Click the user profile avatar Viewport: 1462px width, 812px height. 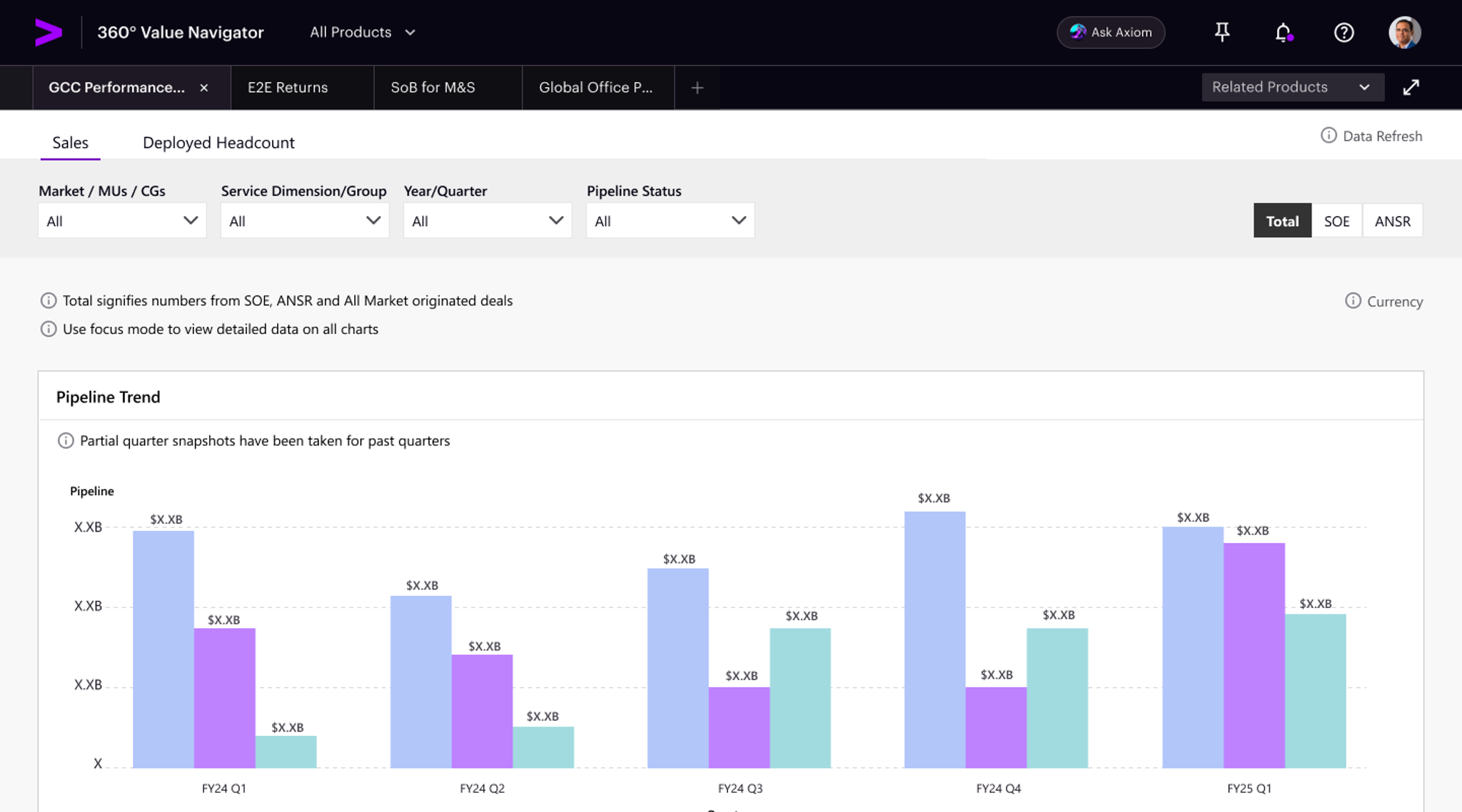[1403, 32]
